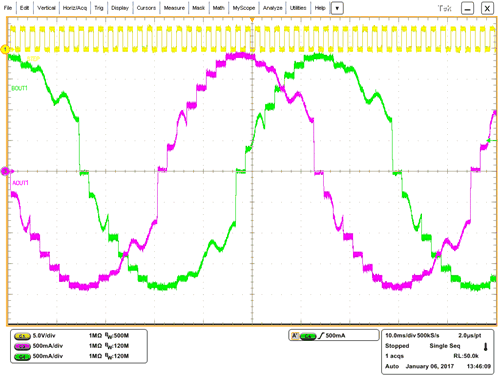Click the Stopped acquisition status

click(x=397, y=346)
